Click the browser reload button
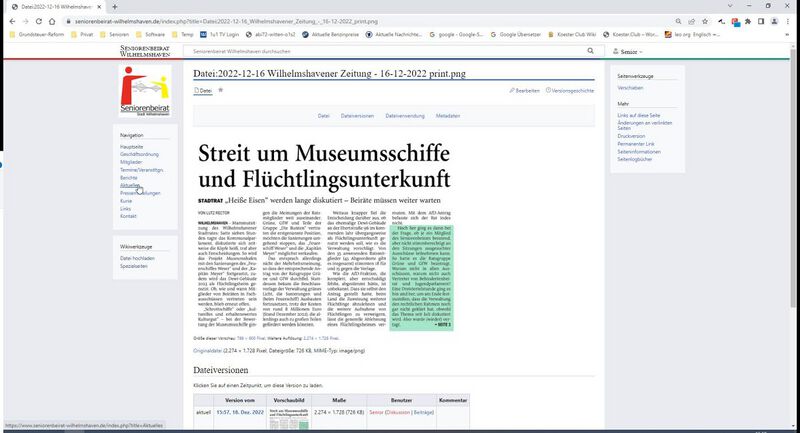The image size is (800, 433). [x=38, y=20]
